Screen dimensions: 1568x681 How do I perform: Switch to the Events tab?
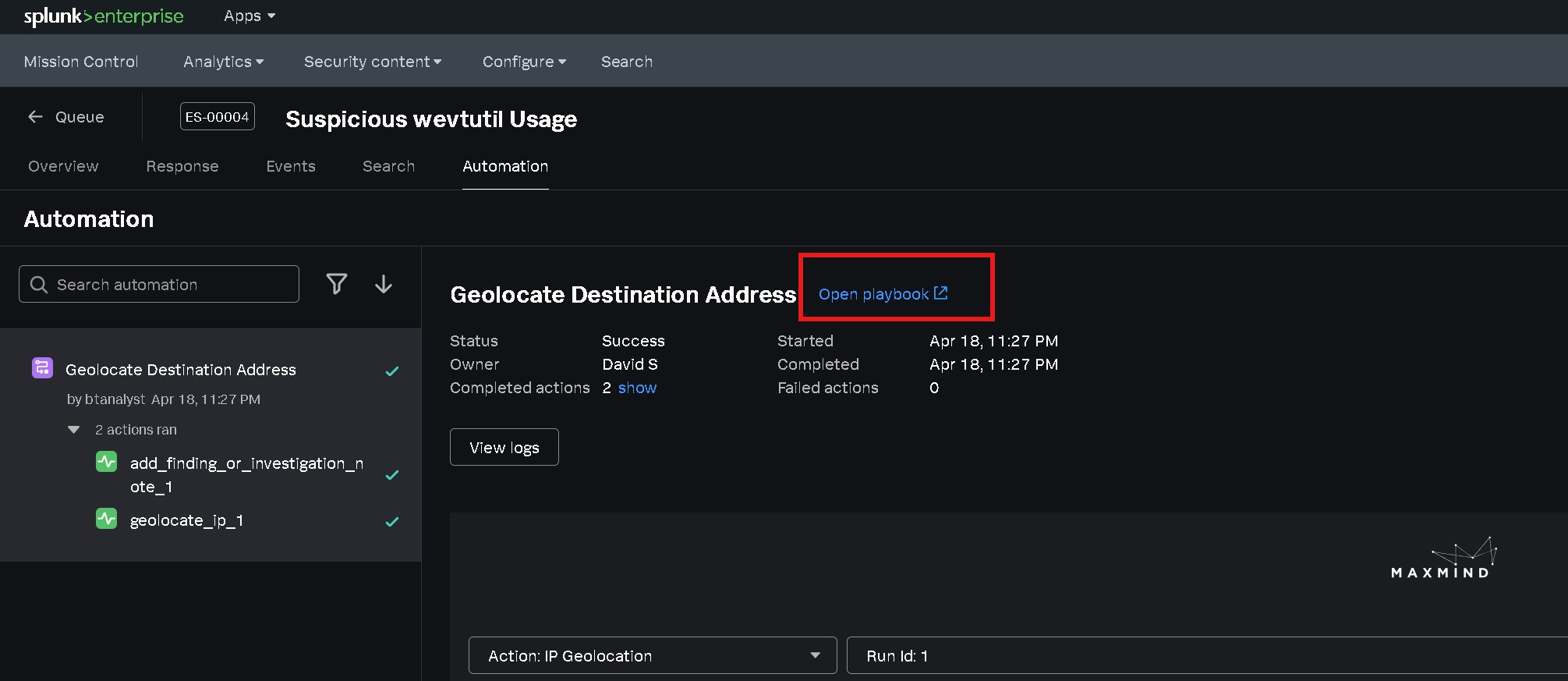(x=291, y=166)
